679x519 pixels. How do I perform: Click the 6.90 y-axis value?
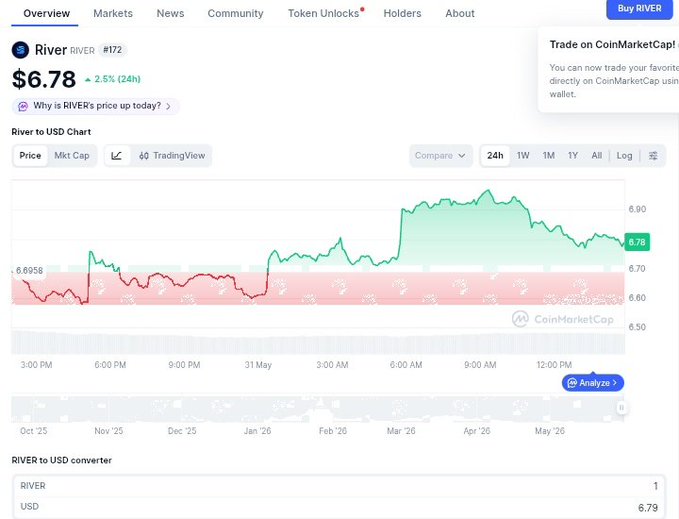[637, 209]
